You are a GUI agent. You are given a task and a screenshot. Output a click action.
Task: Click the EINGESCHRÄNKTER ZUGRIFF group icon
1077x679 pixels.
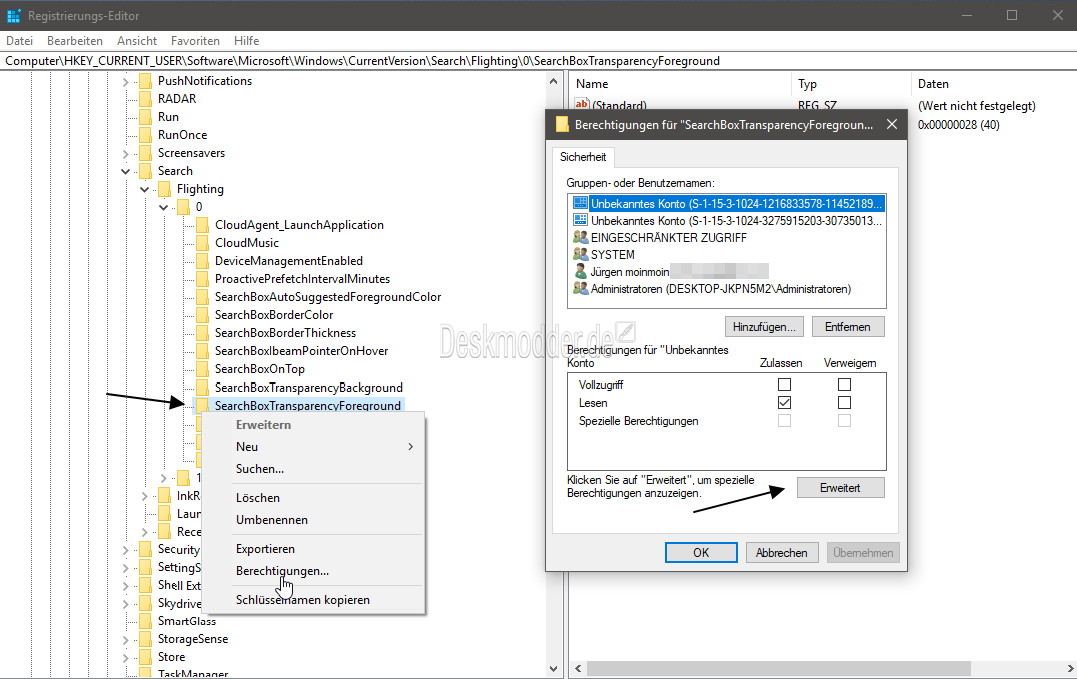580,238
